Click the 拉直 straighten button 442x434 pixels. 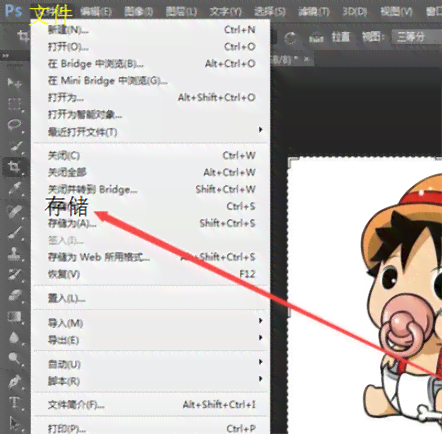[340, 37]
